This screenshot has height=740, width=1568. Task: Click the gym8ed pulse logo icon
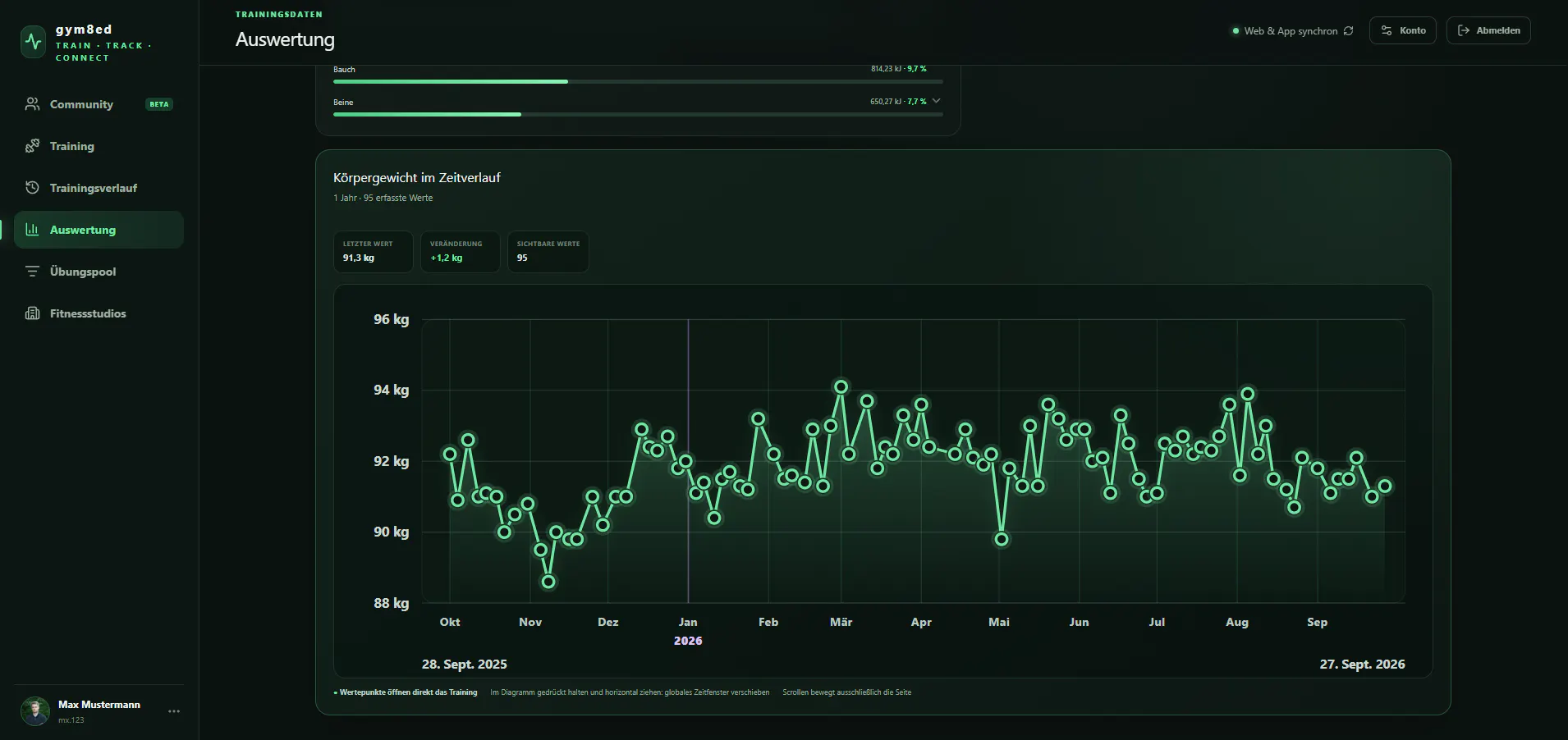pos(34,41)
